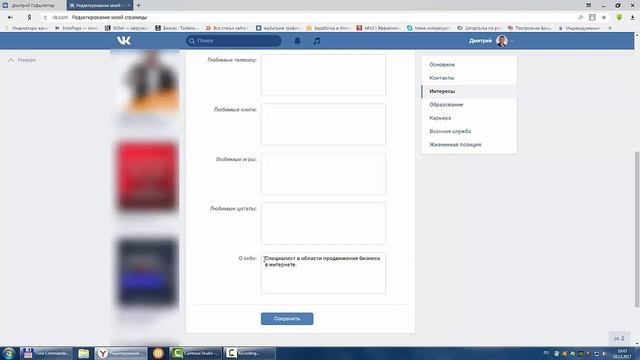Open the Шпаргалка bookmark
640x360 pixels.
tap(479, 28)
